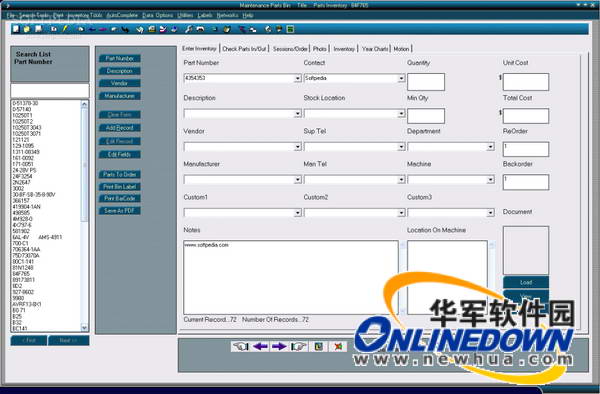The height and width of the screenshot is (394, 600).
Task: Click the Add Record button
Action: pyautogui.click(x=119, y=128)
